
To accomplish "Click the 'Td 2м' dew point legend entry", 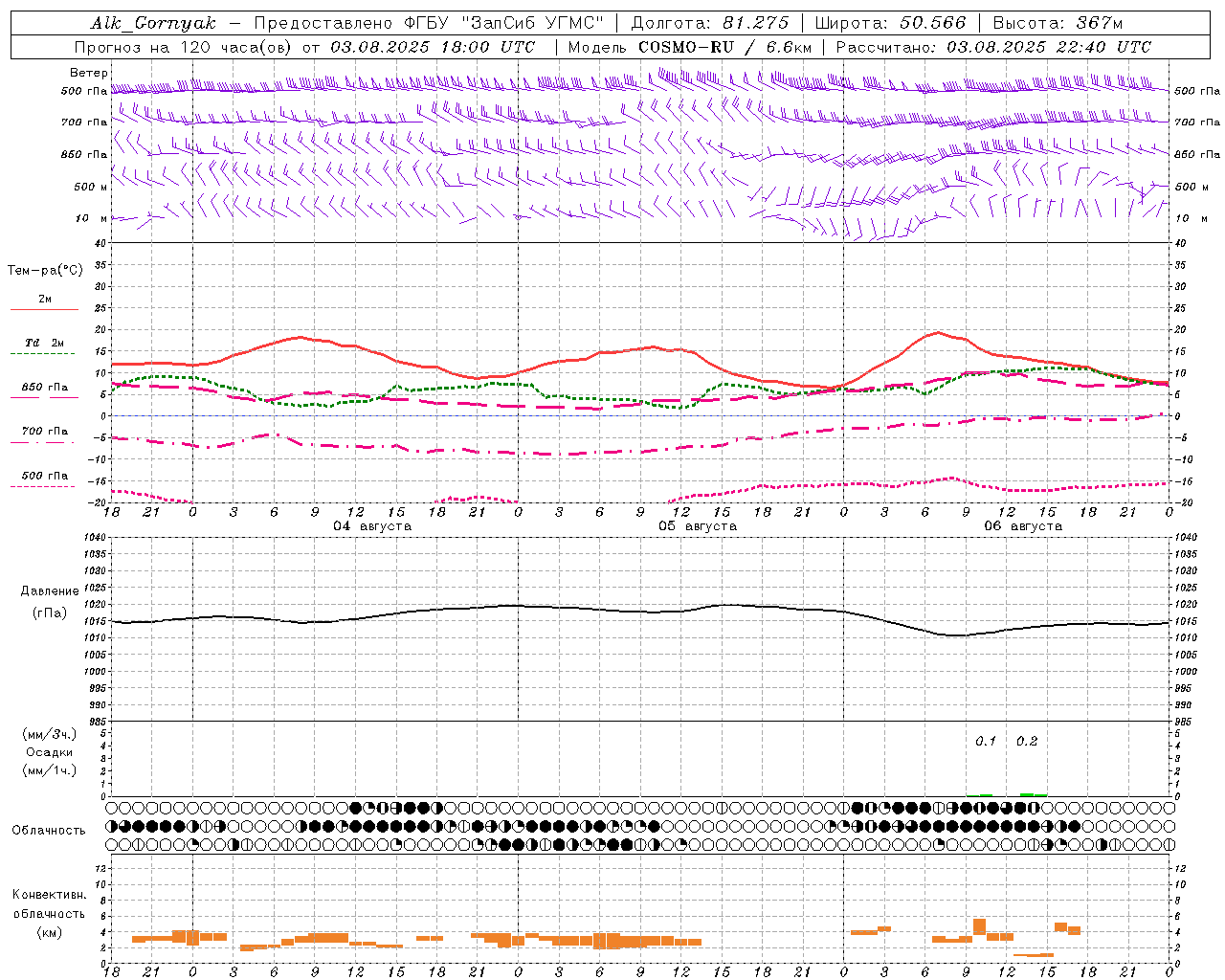I will 45,343.
